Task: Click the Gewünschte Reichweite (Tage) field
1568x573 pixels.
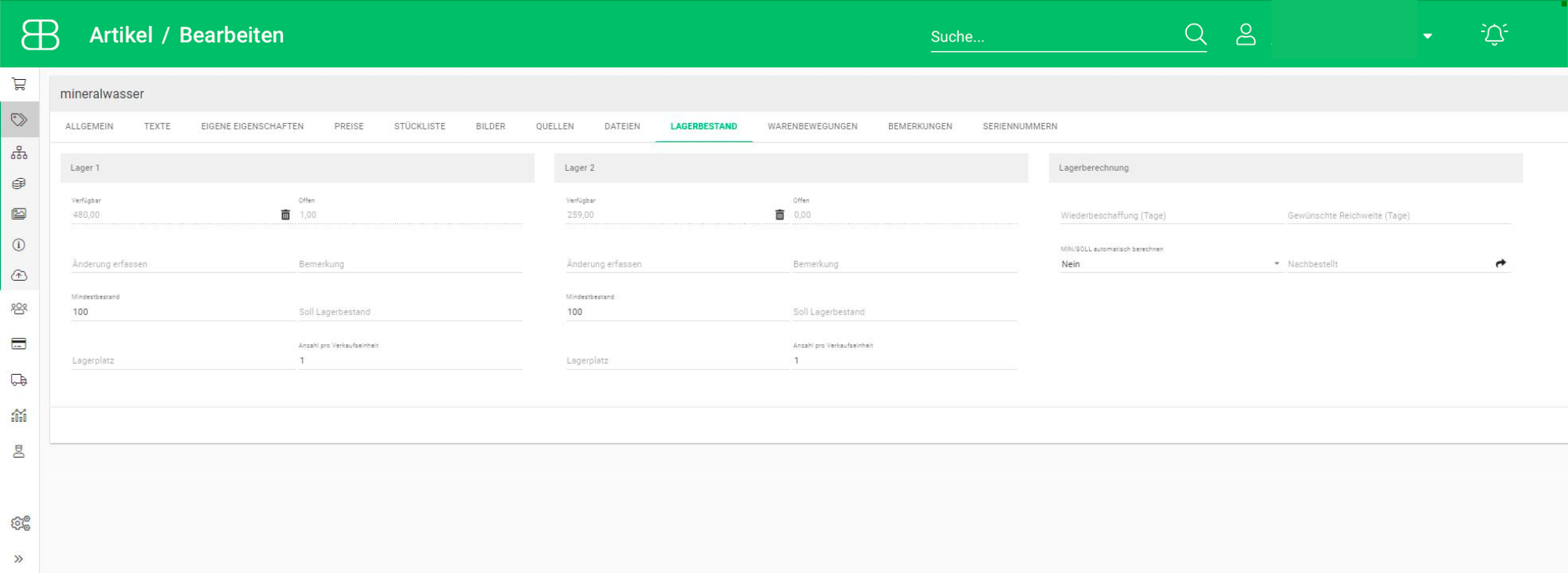Action: (1399, 216)
